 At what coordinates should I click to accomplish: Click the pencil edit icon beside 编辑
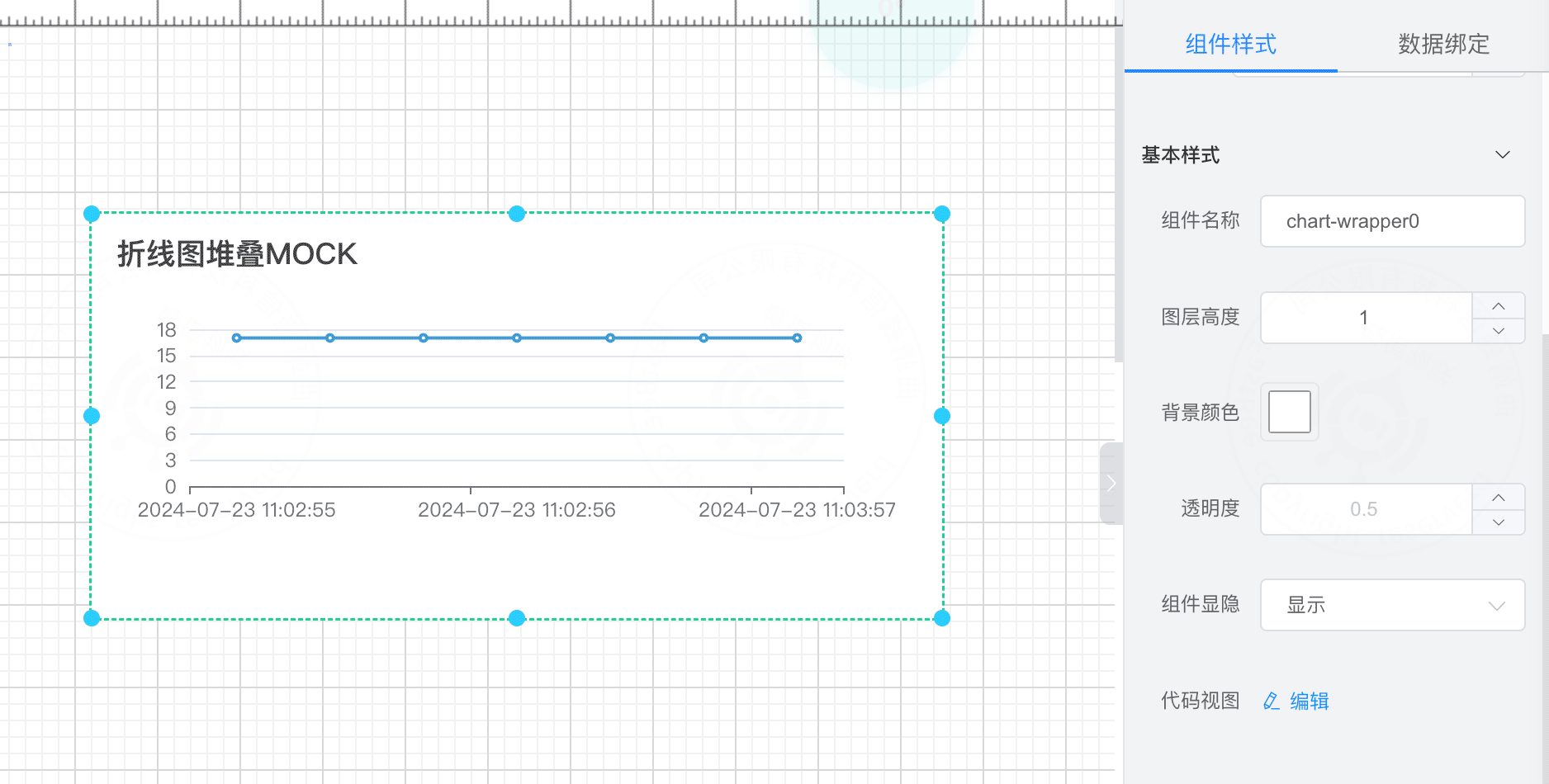click(1272, 701)
